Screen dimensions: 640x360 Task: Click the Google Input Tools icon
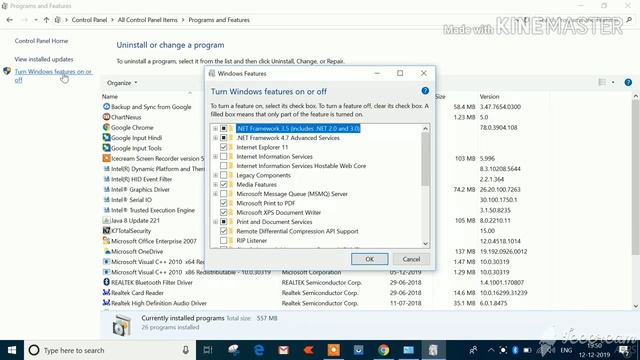[107, 148]
